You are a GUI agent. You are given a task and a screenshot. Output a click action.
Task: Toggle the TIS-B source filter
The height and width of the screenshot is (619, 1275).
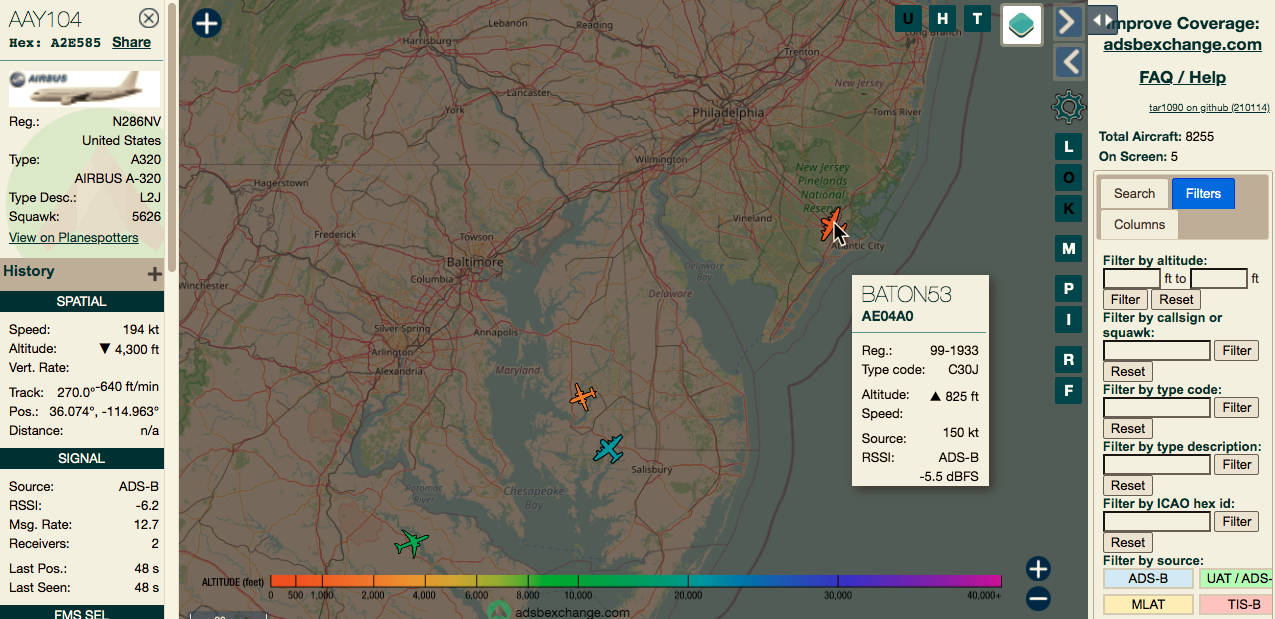point(1237,604)
